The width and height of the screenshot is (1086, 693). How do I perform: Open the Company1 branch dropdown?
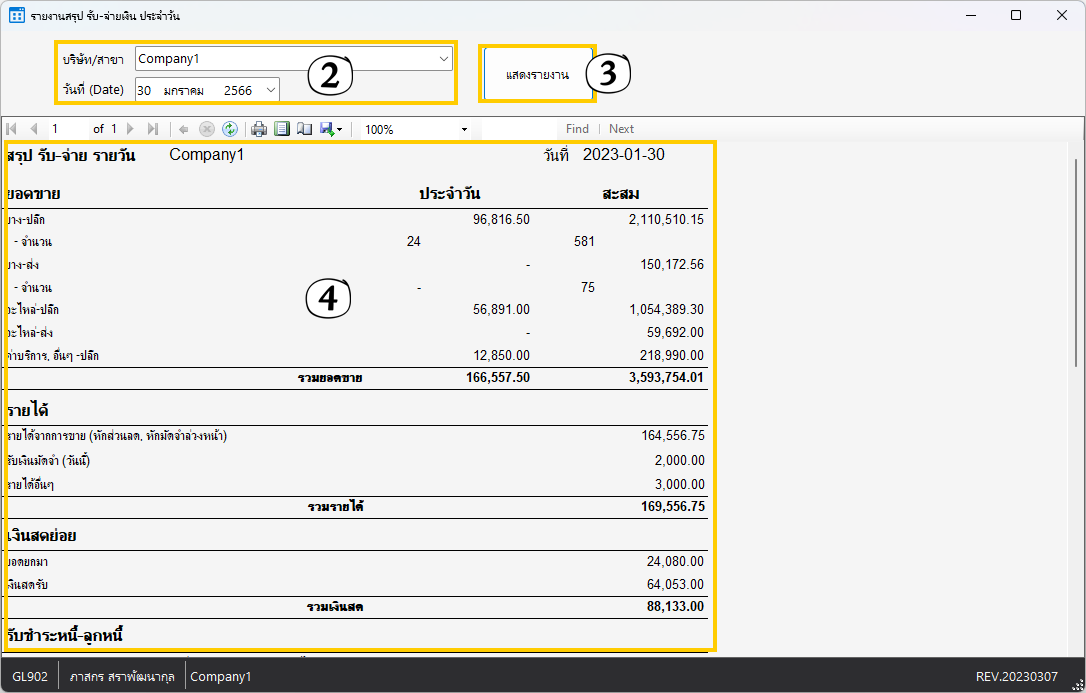[x=444, y=59]
